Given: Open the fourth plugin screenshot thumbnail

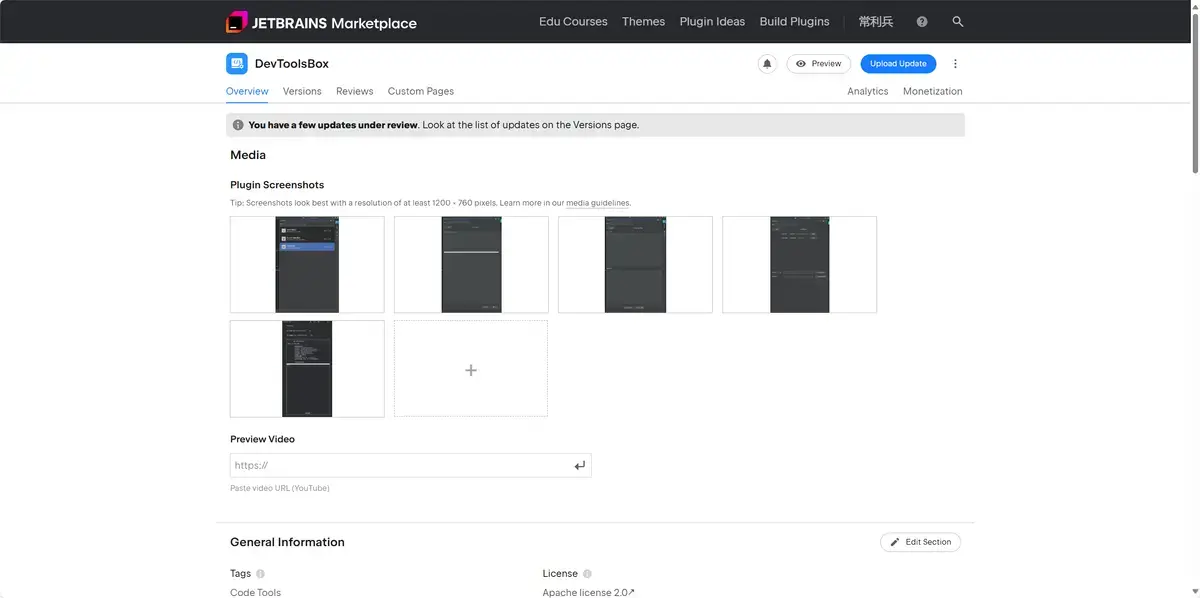Looking at the screenshot, I should point(799,265).
